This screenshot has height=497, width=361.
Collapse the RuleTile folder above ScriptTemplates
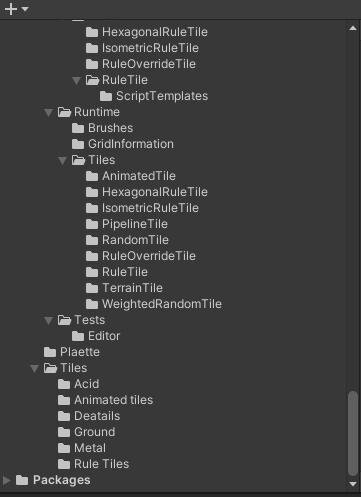pos(76,80)
